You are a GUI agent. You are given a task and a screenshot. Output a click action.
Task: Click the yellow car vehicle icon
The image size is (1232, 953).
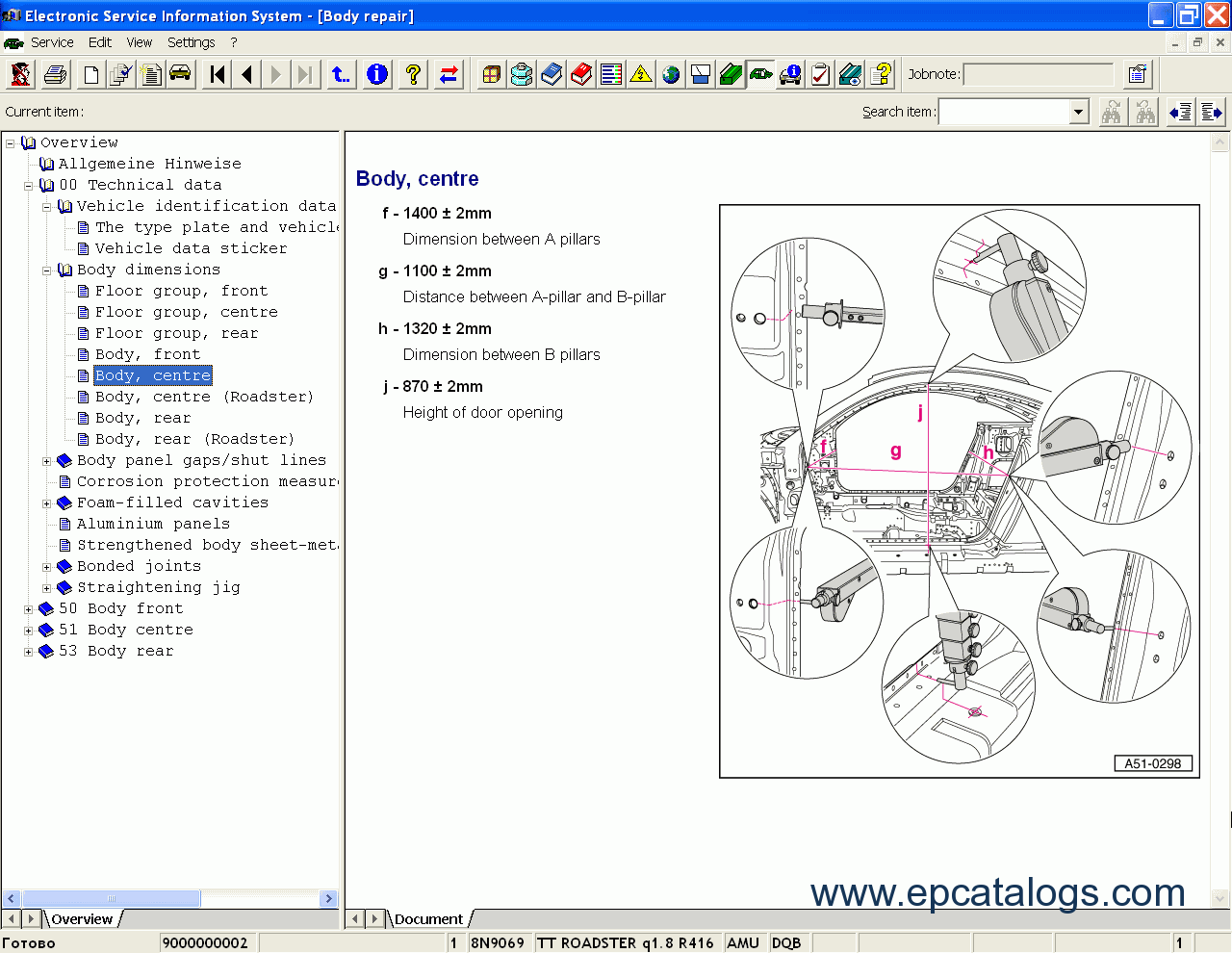click(x=180, y=74)
